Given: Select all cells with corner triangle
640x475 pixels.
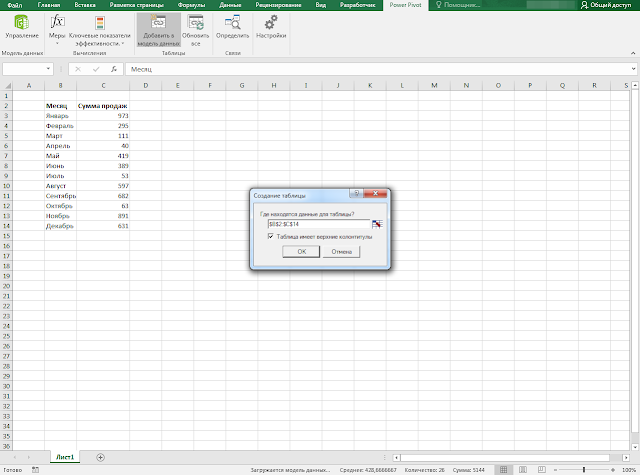Looking at the screenshot, I should 7,86.
